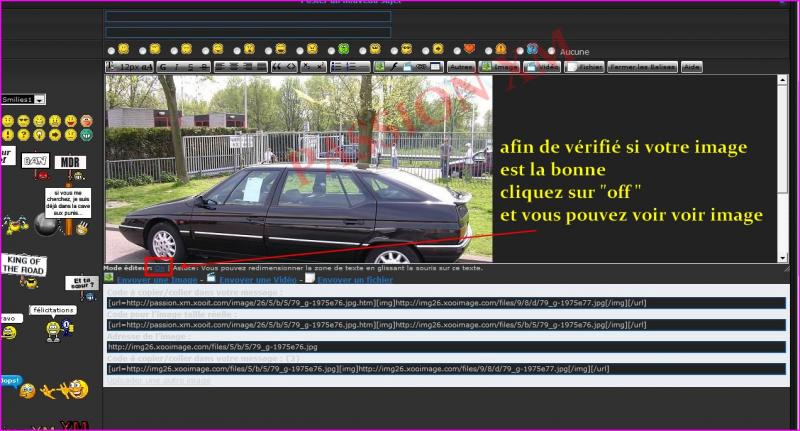Apply left text alignment
Screen dimensions: 800x431
(220, 67)
